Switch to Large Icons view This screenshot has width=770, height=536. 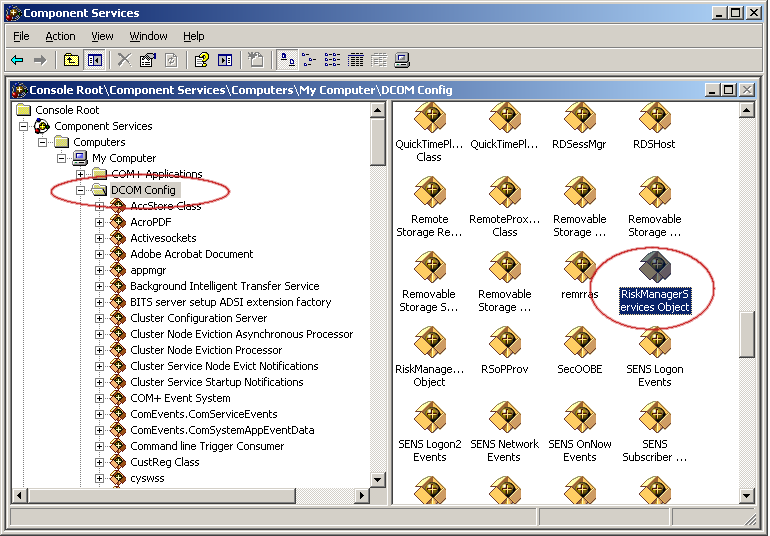287,60
